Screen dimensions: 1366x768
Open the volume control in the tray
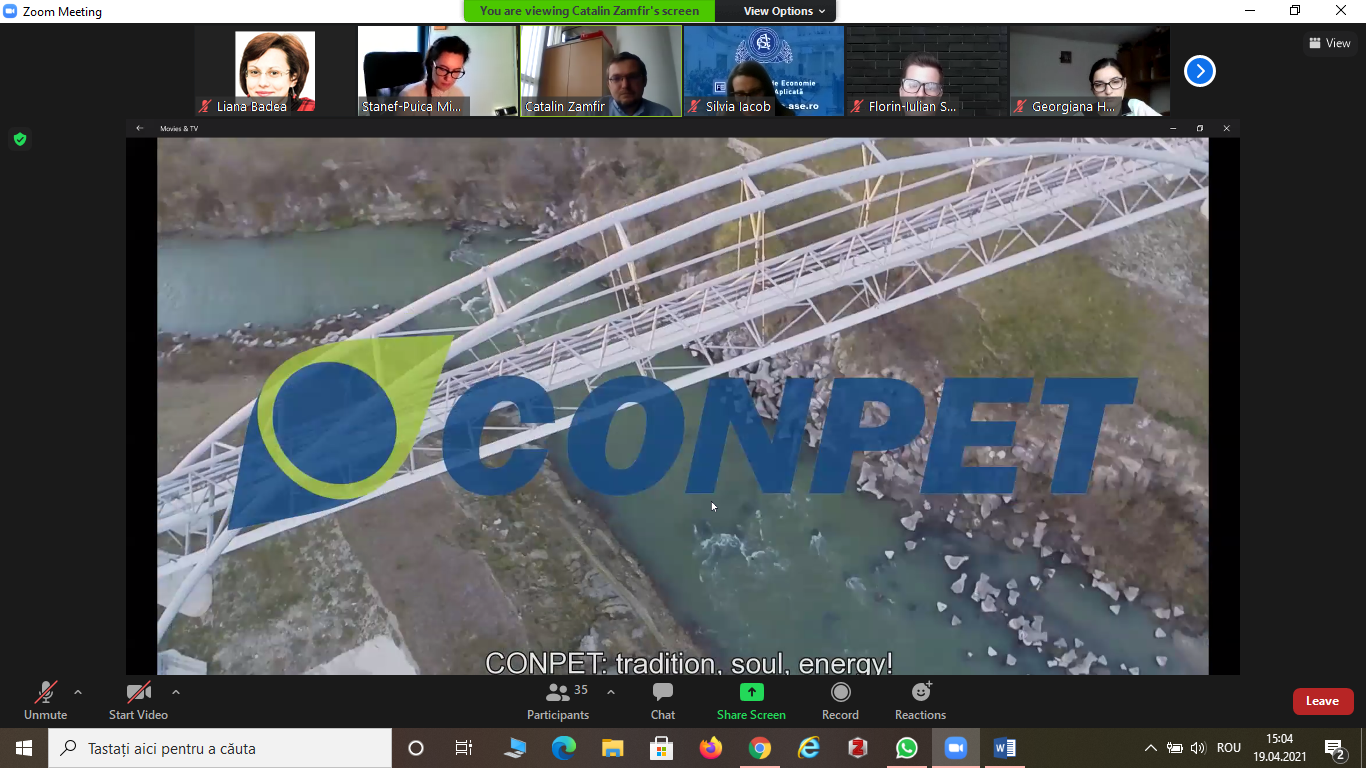[x=1198, y=748]
